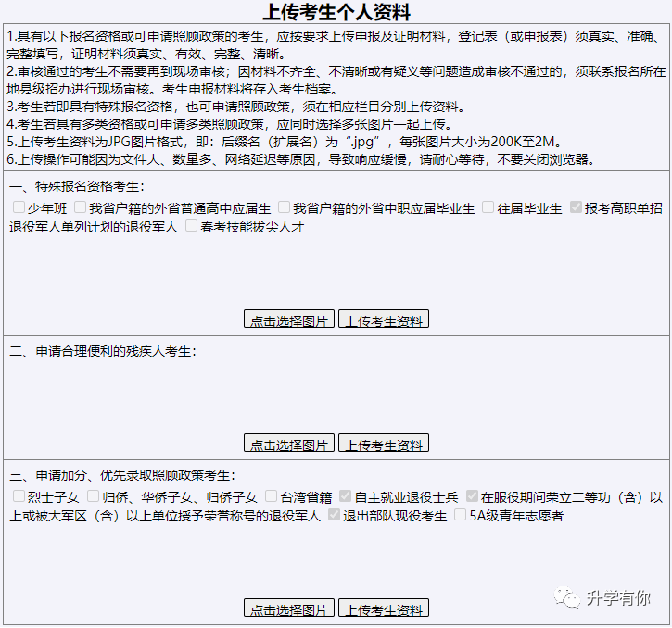672x628 pixels.
Task: Click the 上传考生个人资料 page title
Action: coord(337,12)
